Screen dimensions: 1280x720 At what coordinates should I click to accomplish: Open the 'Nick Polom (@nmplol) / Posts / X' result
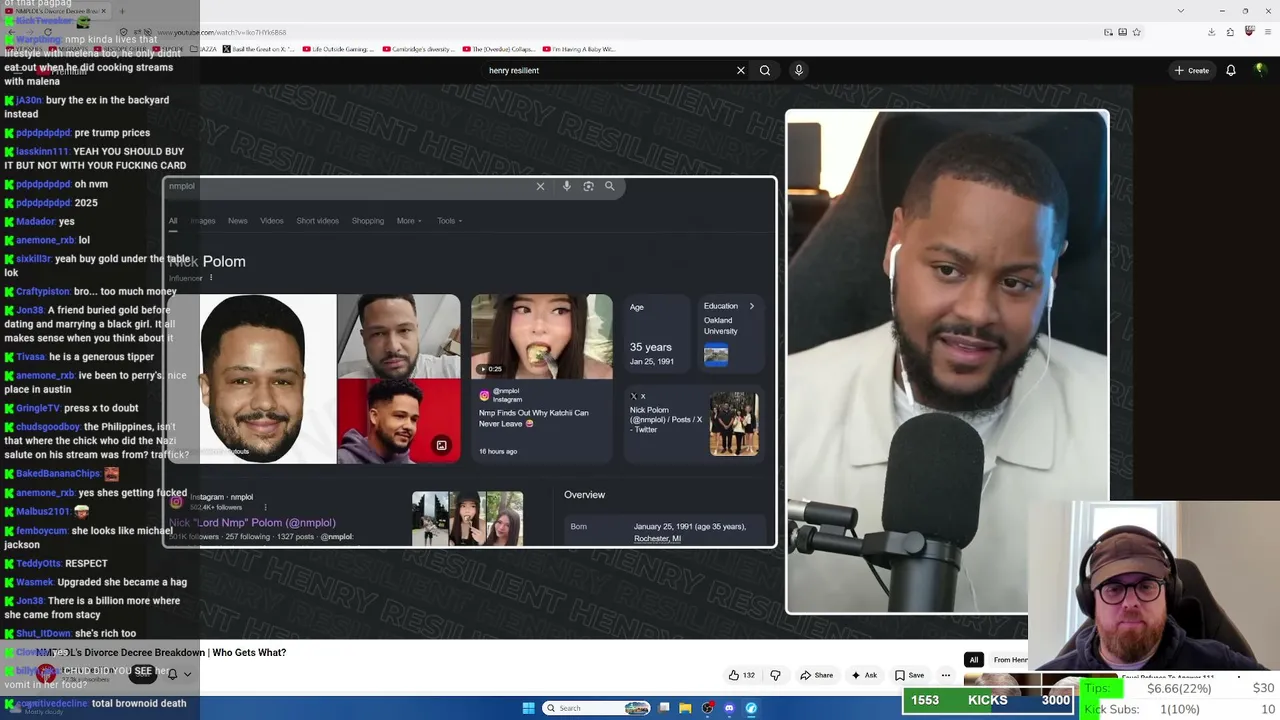(666, 419)
